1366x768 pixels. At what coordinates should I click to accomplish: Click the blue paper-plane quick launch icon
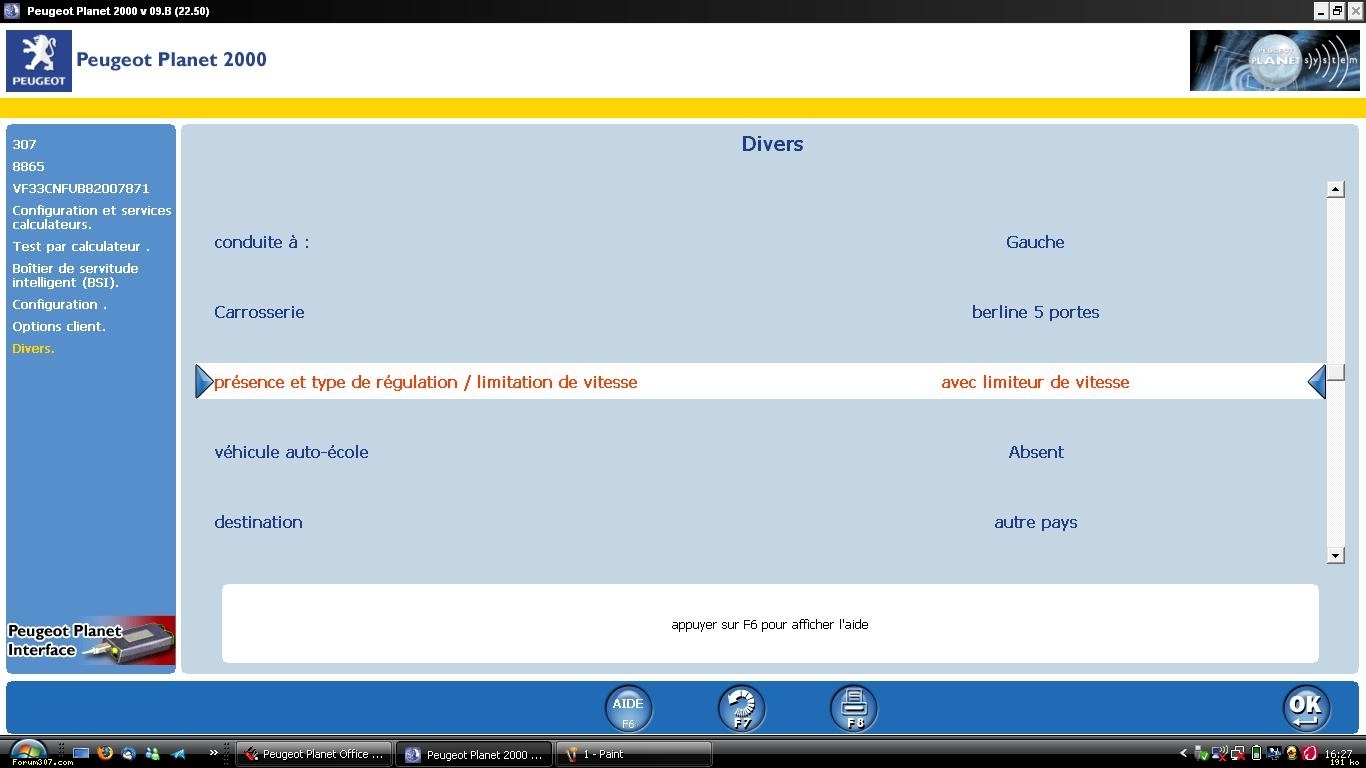(177, 754)
